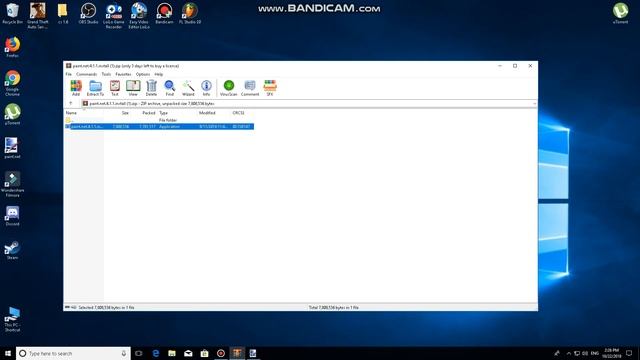
Task: Click the Recycle Bin desktop icon
Action: pyautogui.click(x=12, y=14)
